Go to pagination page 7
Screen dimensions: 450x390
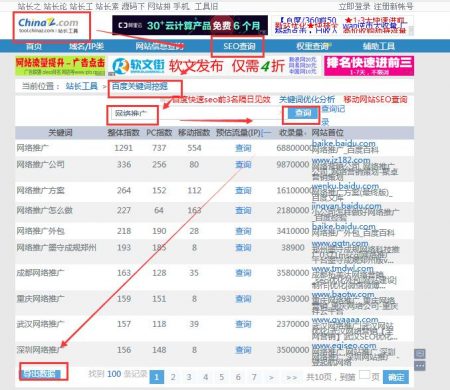254,377
